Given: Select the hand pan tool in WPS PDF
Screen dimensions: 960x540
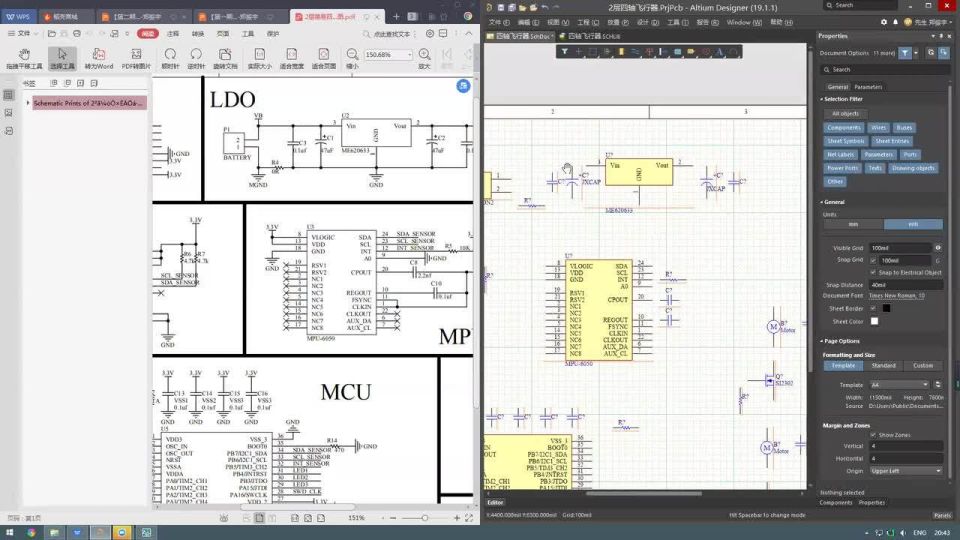Looking at the screenshot, I should pyautogui.click(x=24, y=58).
